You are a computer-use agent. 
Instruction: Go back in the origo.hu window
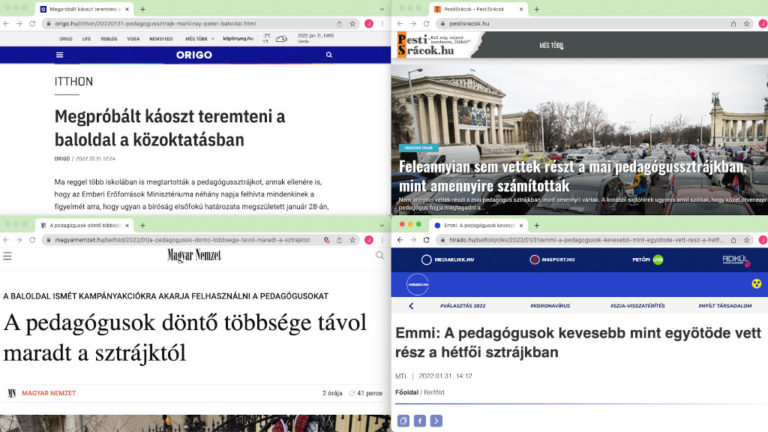[6, 24]
